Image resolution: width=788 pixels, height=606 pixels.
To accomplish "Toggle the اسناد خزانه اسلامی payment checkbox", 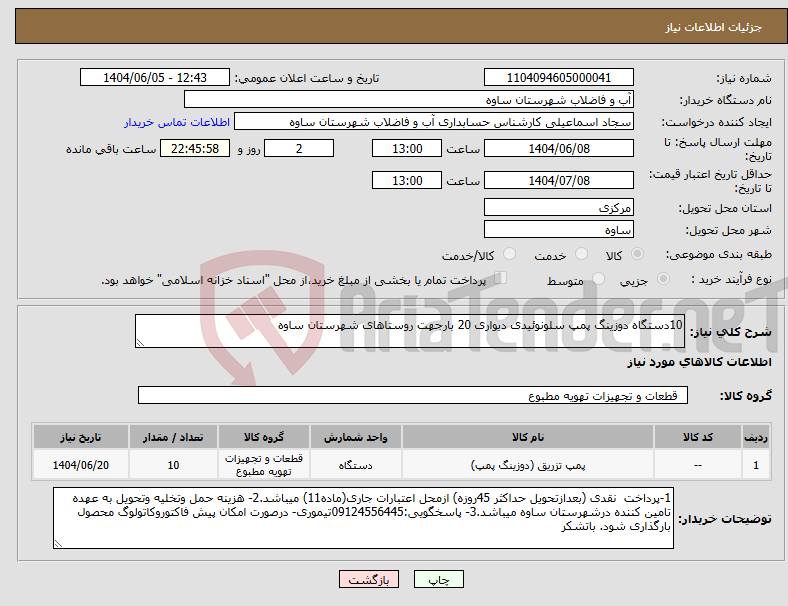I will pyautogui.click(x=501, y=278).
